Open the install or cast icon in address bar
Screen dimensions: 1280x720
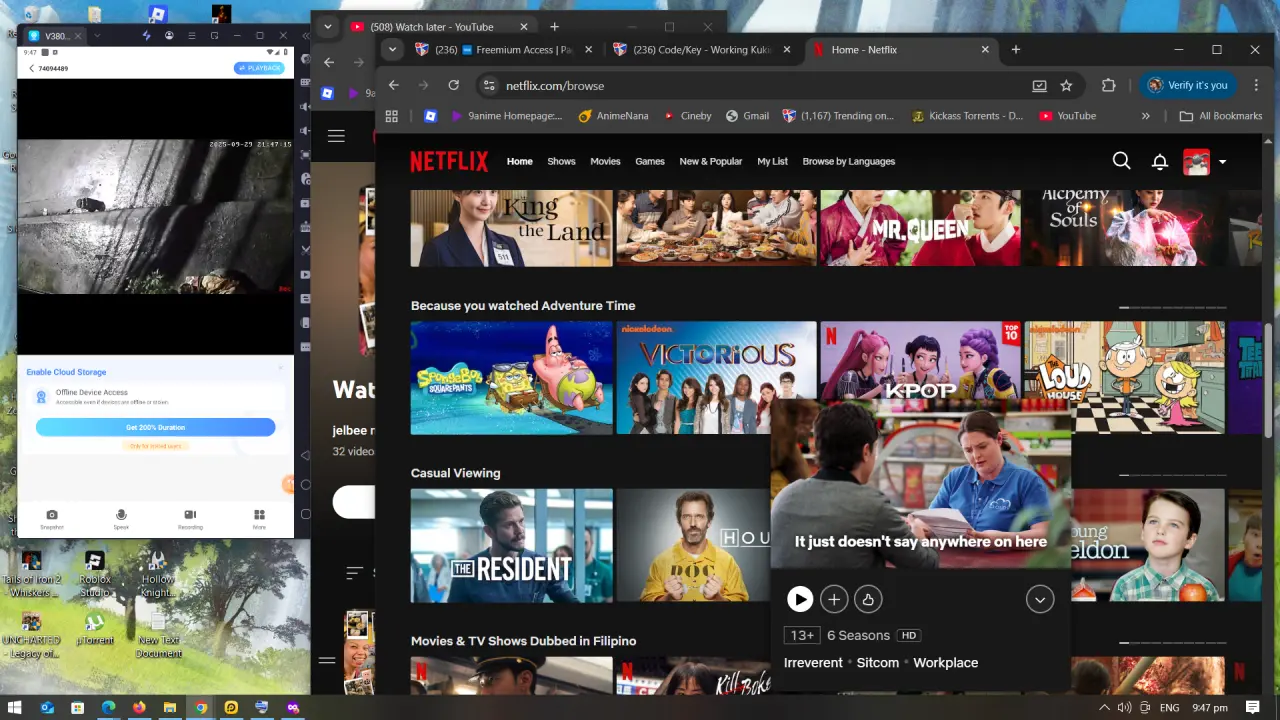pos(1040,85)
